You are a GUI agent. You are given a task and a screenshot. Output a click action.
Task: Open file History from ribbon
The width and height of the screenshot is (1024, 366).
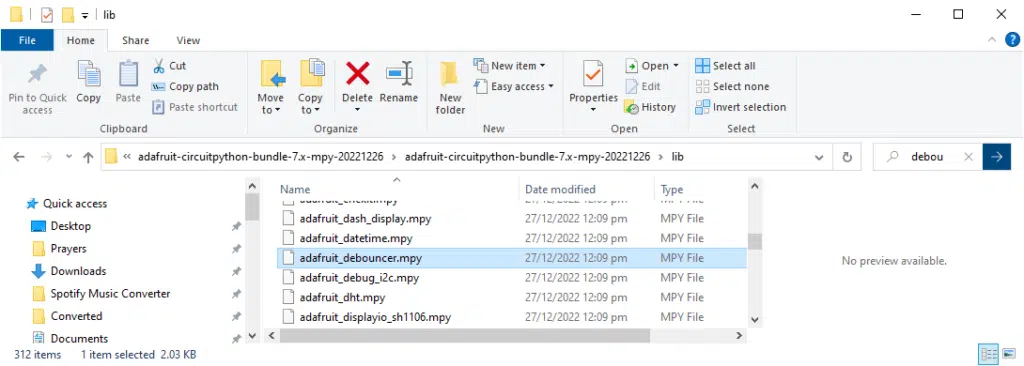coord(650,107)
